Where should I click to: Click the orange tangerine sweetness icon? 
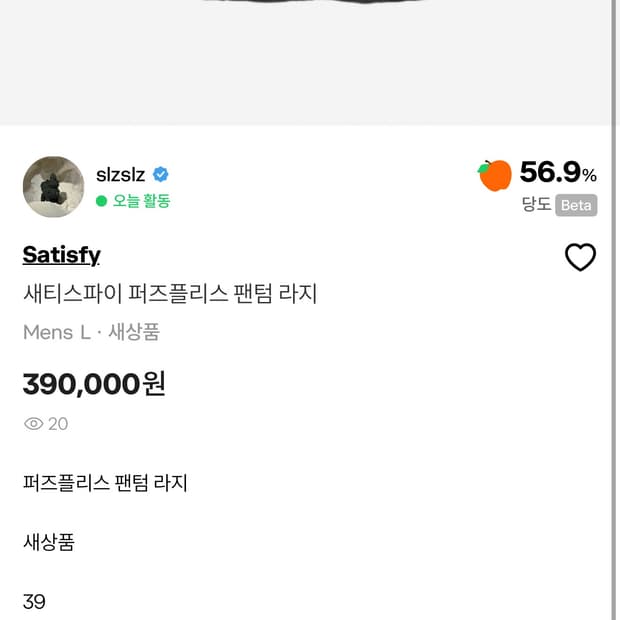click(494, 175)
